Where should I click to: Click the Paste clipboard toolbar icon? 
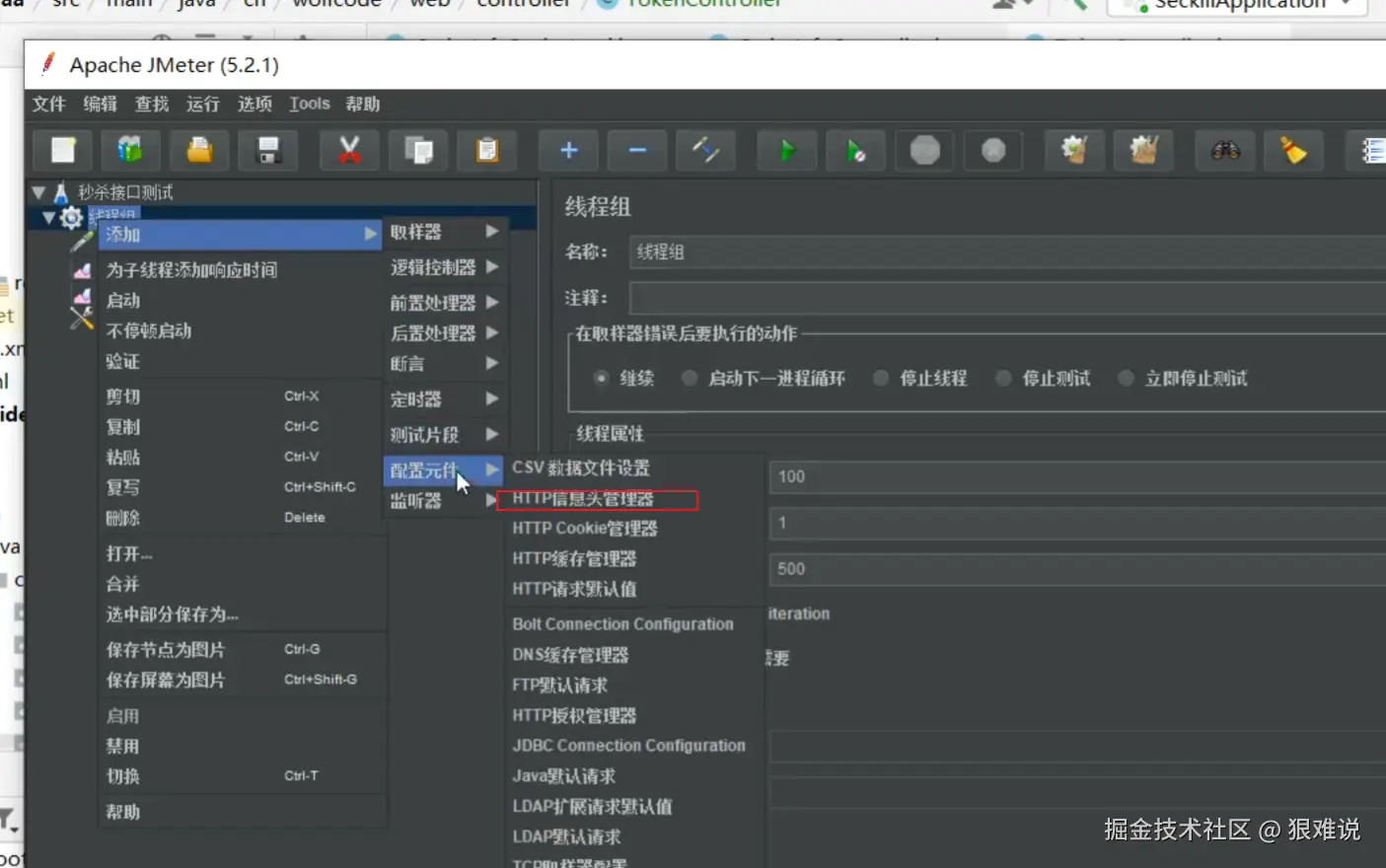(487, 150)
